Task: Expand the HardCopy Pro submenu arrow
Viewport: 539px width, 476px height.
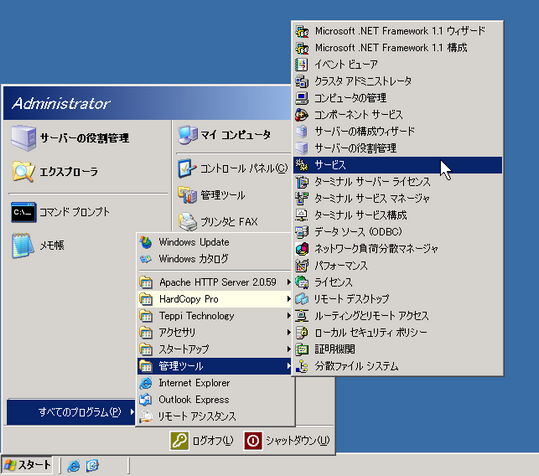Action: pos(289,299)
